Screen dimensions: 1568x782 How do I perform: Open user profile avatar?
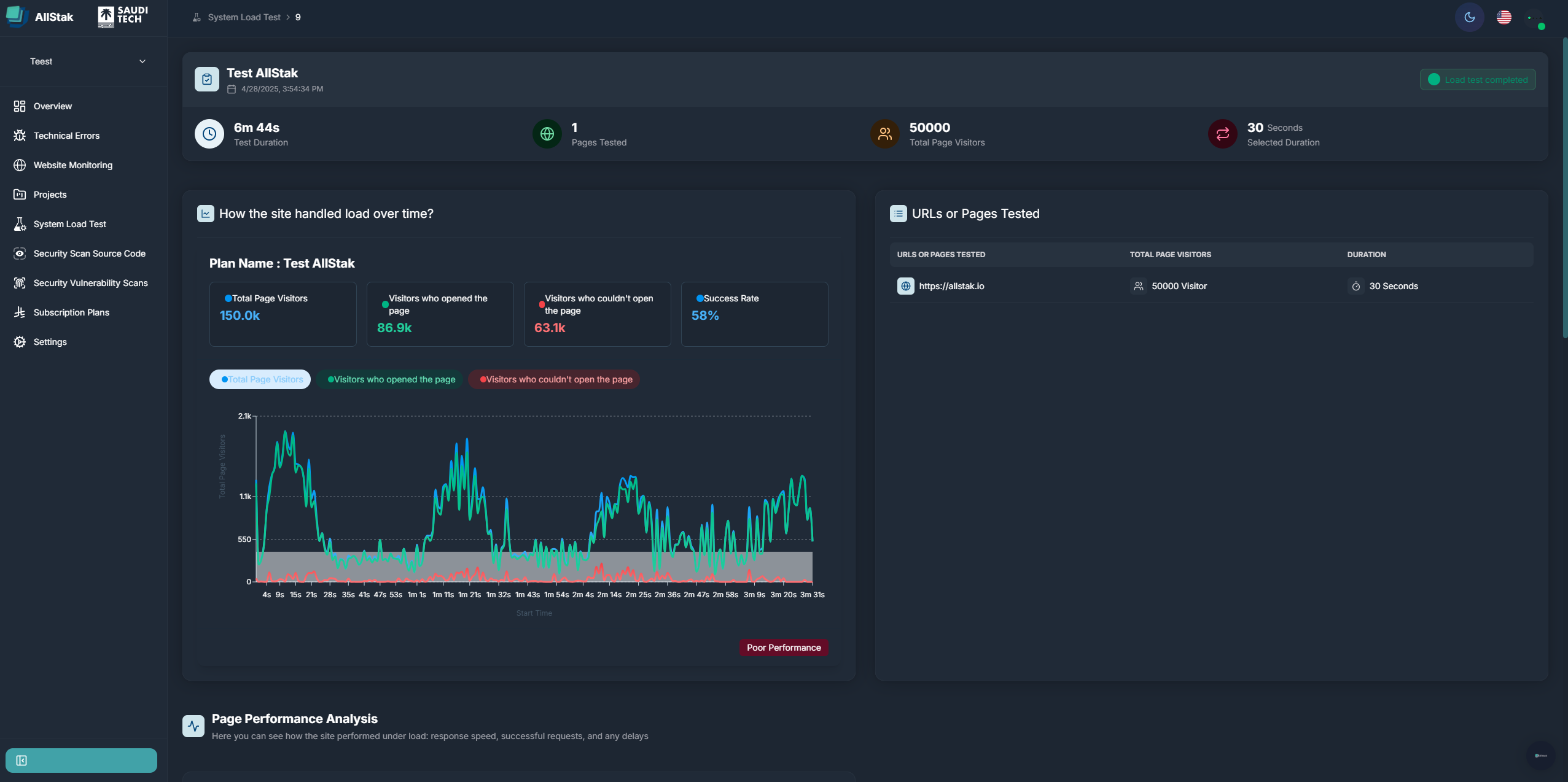(x=1535, y=18)
